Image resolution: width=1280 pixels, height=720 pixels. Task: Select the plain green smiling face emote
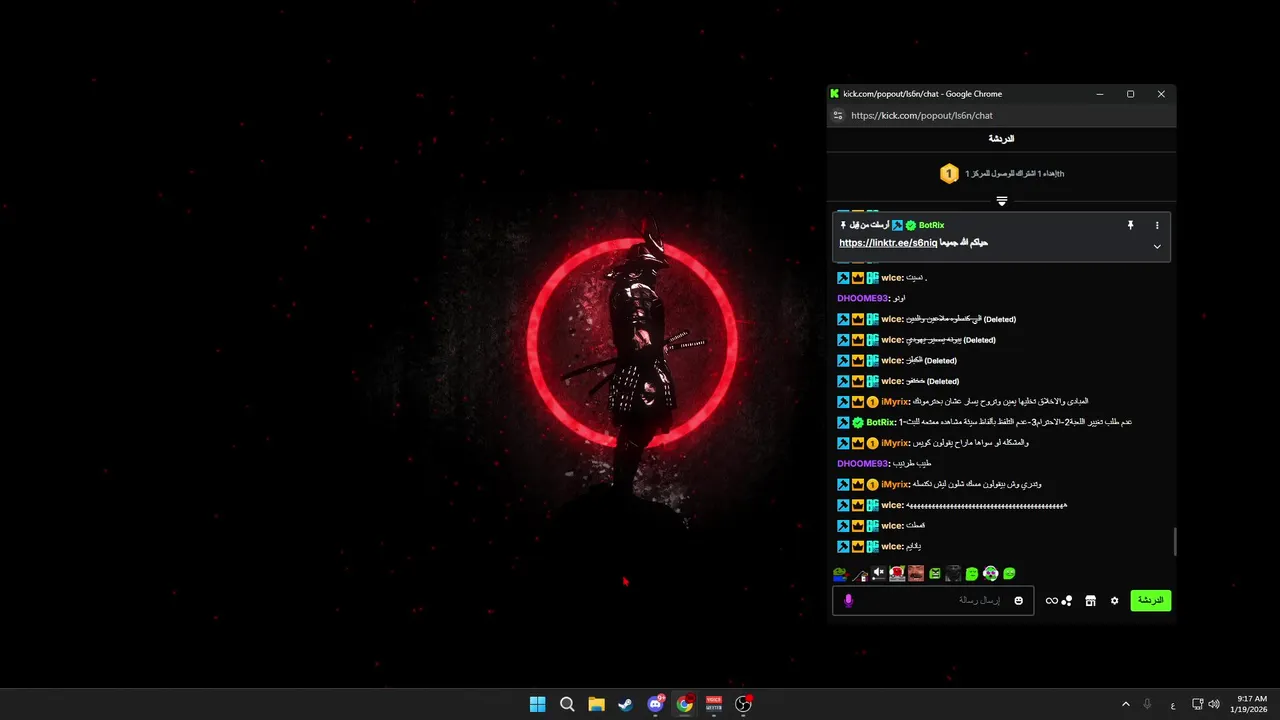pos(972,574)
